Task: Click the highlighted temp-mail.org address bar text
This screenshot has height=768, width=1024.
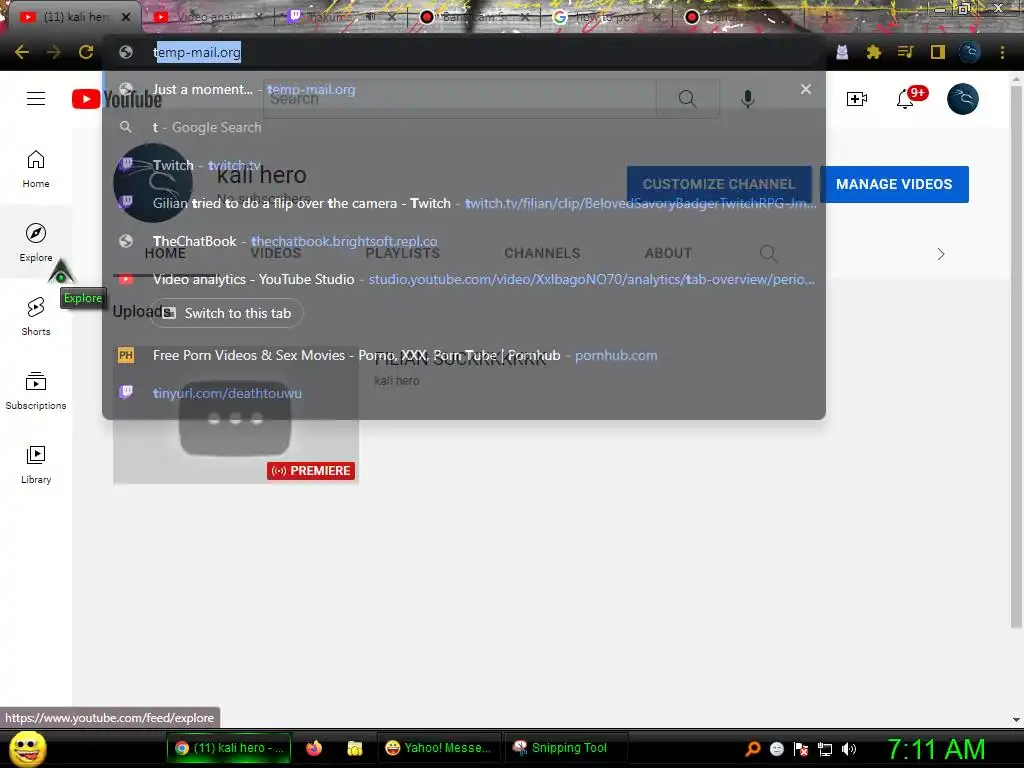Action: click(x=197, y=52)
